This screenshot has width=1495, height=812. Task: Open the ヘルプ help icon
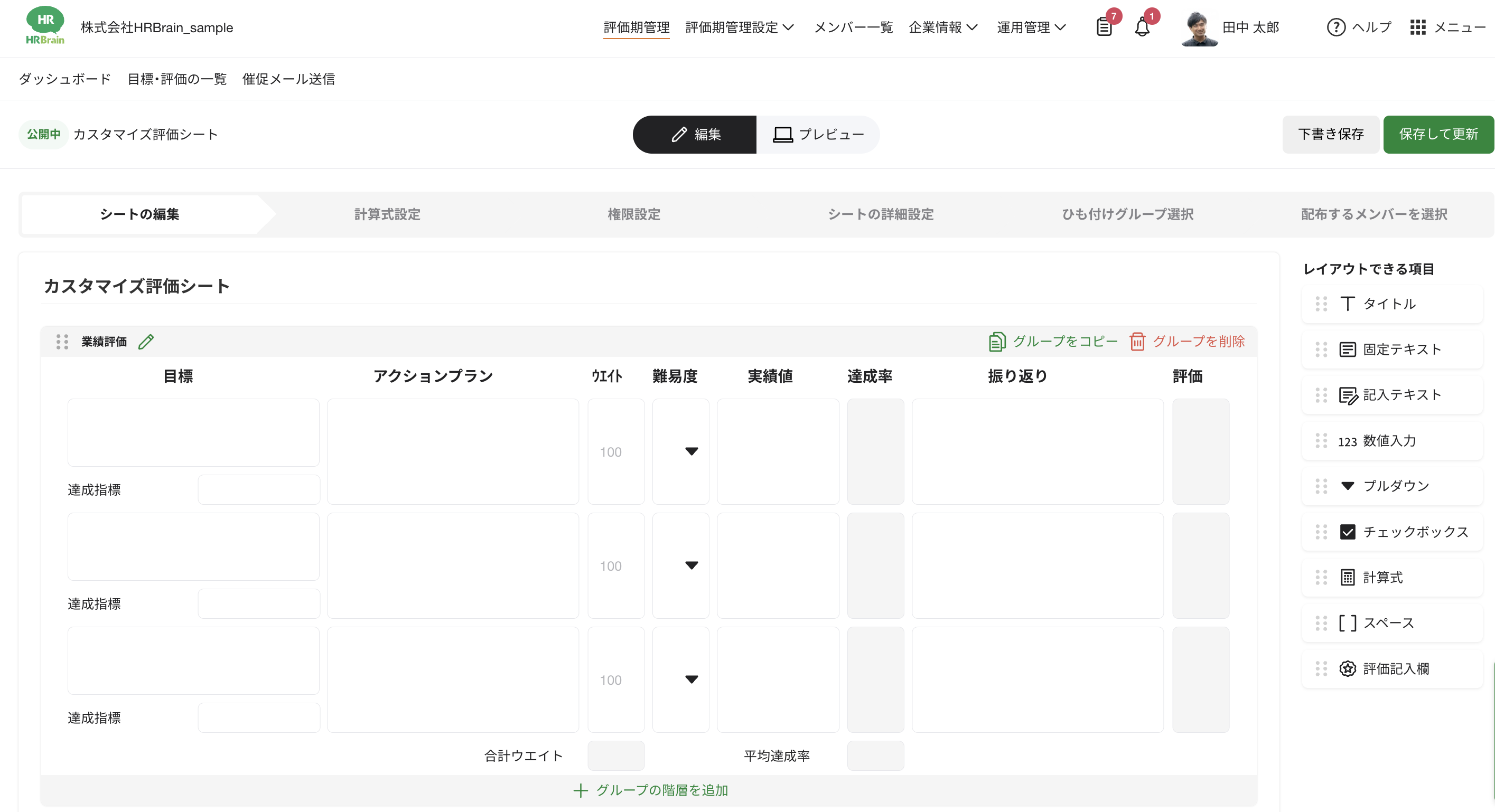[x=1336, y=27]
